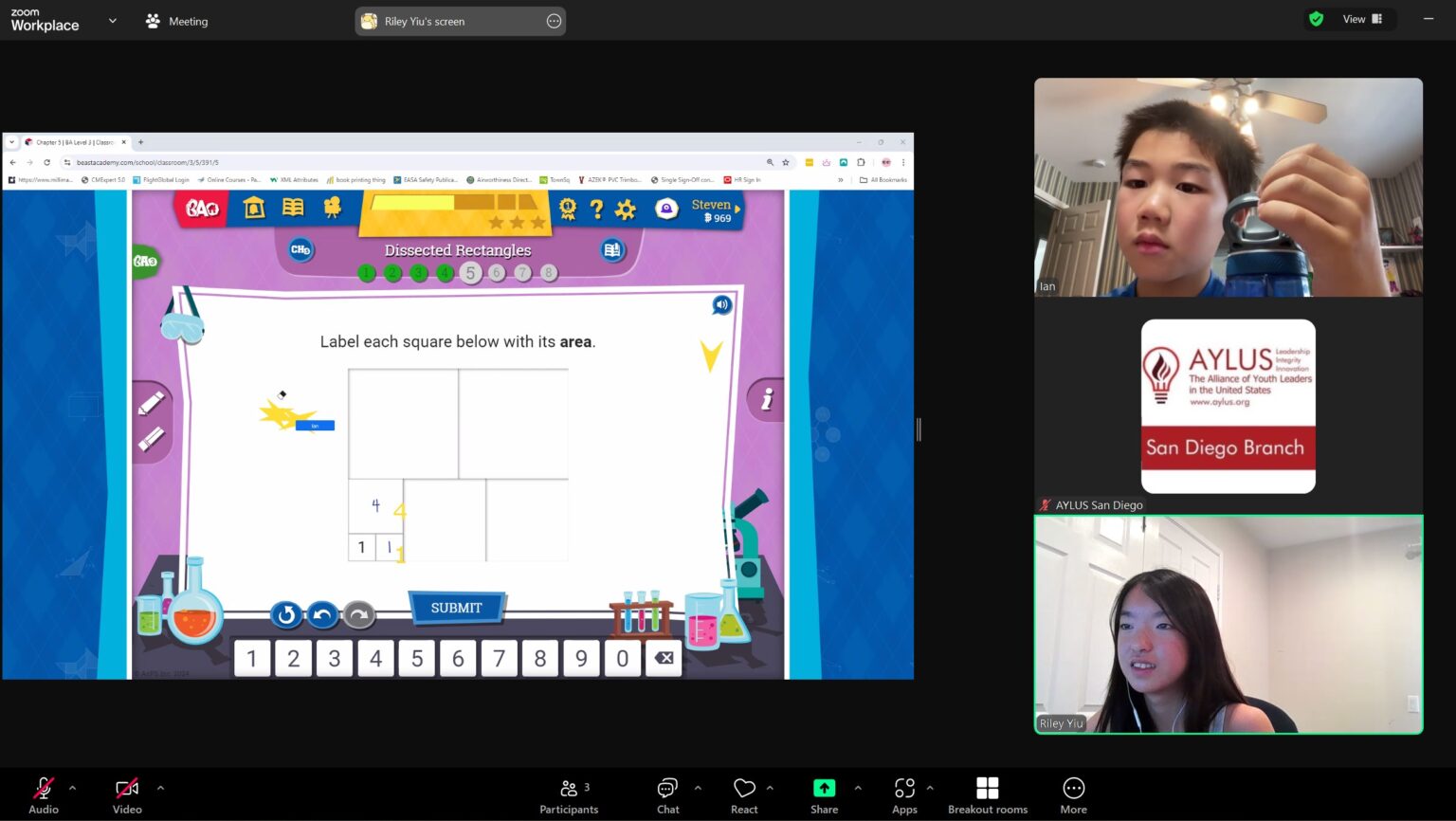Go to completed question 1 dot
Screen dimensions: 1456x821
367,273
